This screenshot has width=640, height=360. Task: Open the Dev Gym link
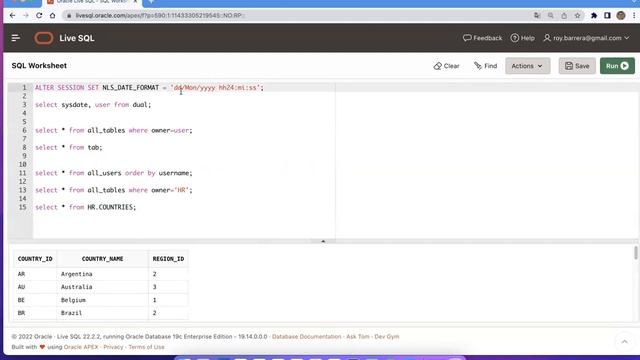[387, 337]
